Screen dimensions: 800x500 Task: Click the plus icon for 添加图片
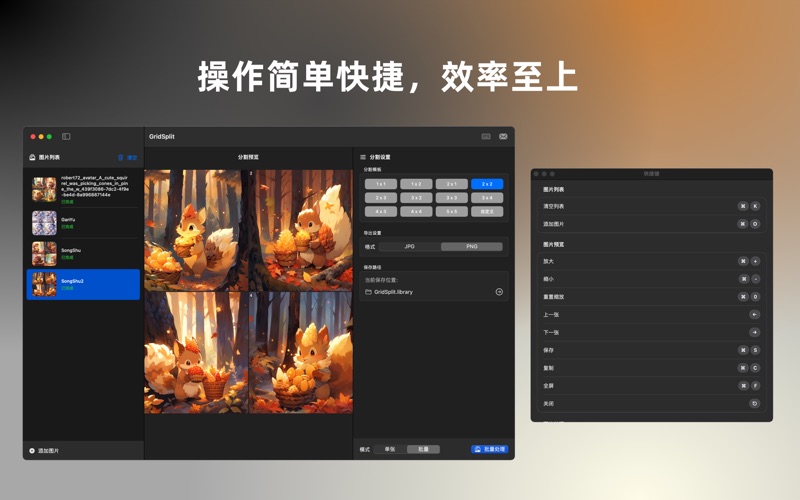[x=32, y=451]
